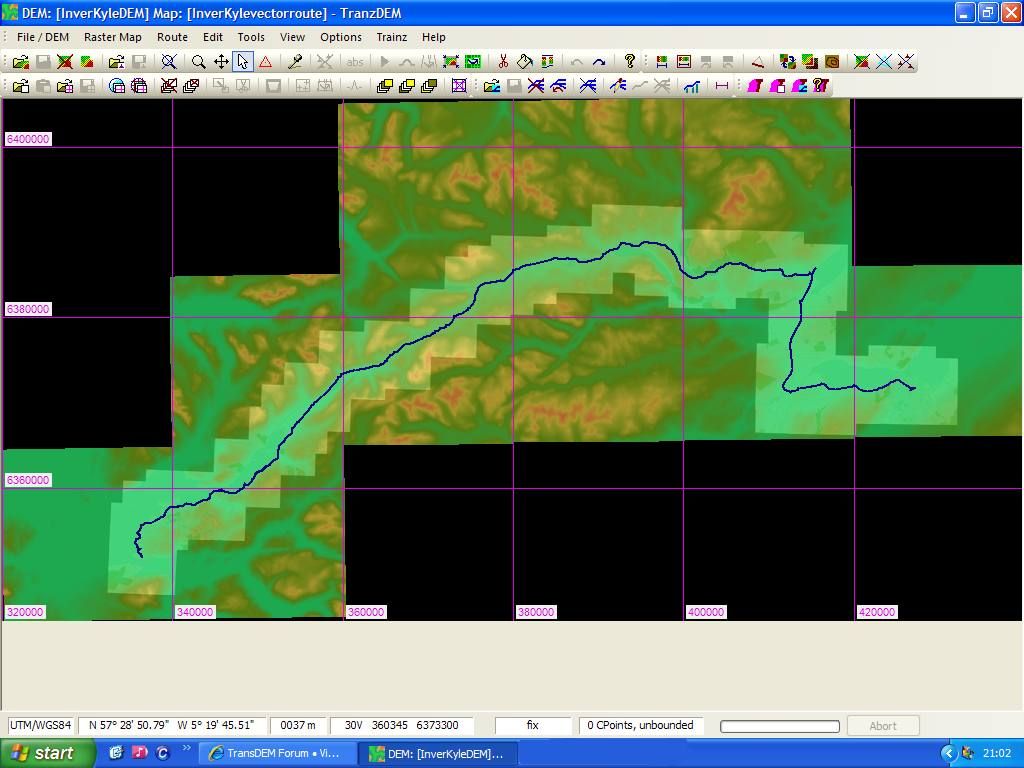
Task: Click the 0 CPoints, unbounded field
Action: click(641, 726)
